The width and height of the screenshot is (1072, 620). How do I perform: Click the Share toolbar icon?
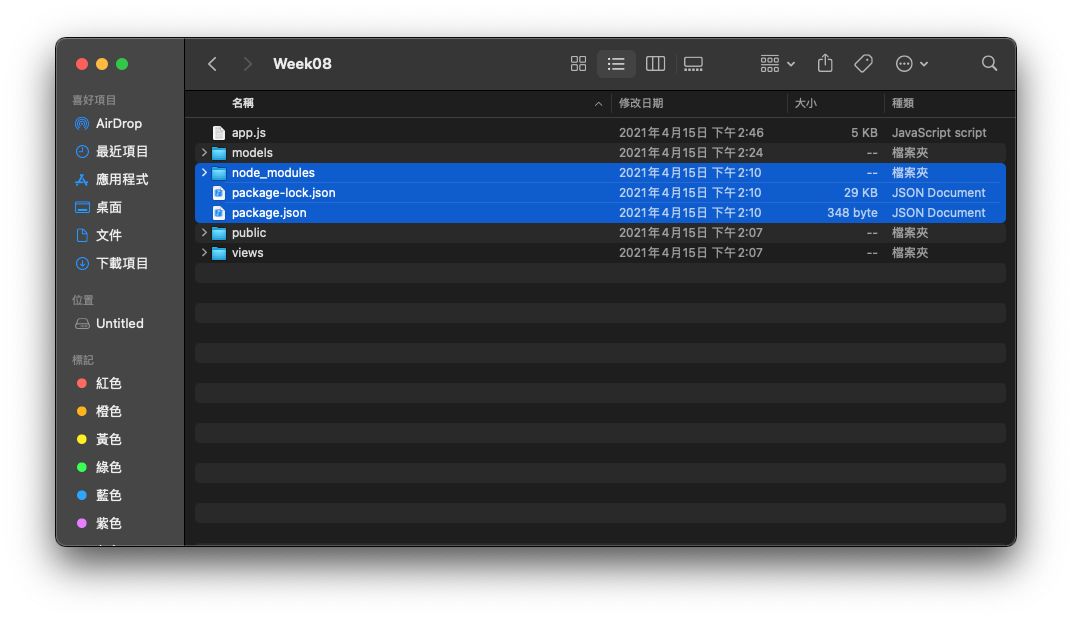pyautogui.click(x=825, y=64)
